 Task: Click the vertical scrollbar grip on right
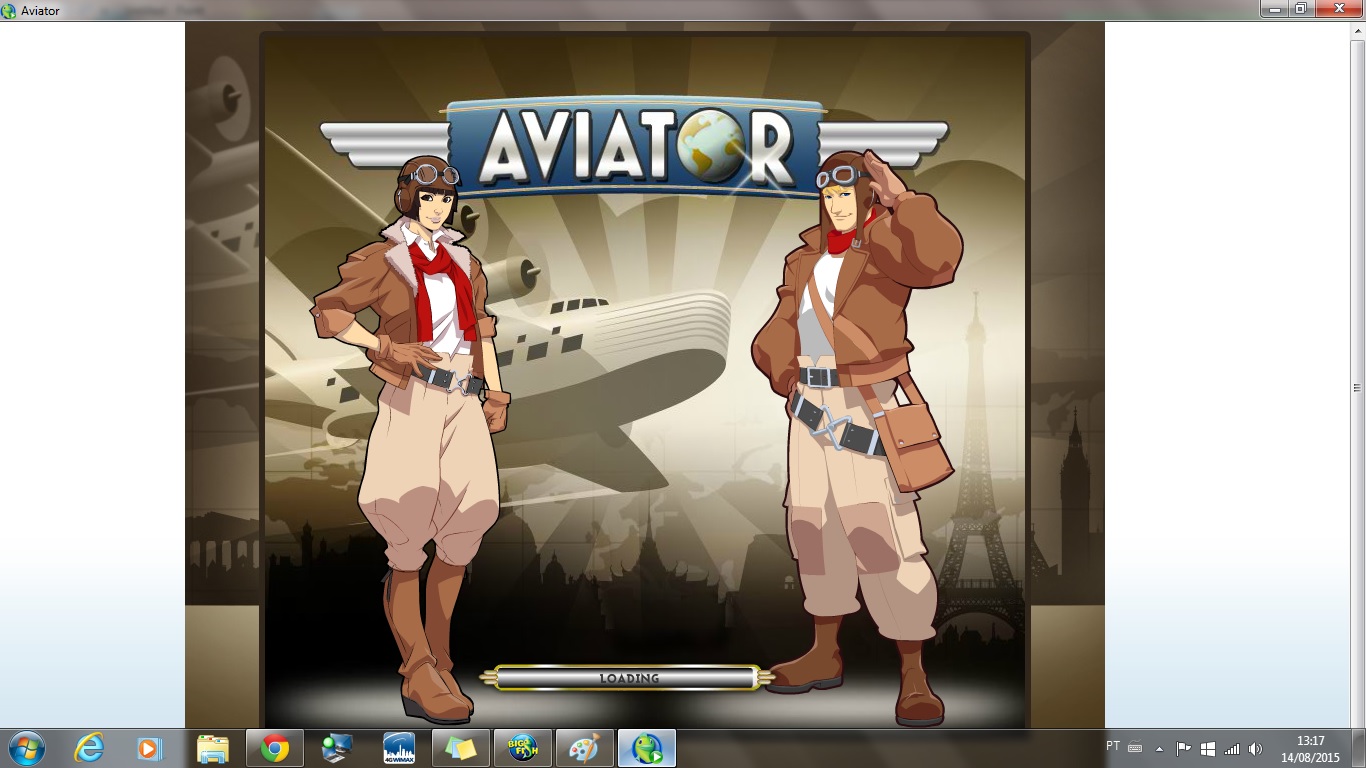pos(1357,388)
